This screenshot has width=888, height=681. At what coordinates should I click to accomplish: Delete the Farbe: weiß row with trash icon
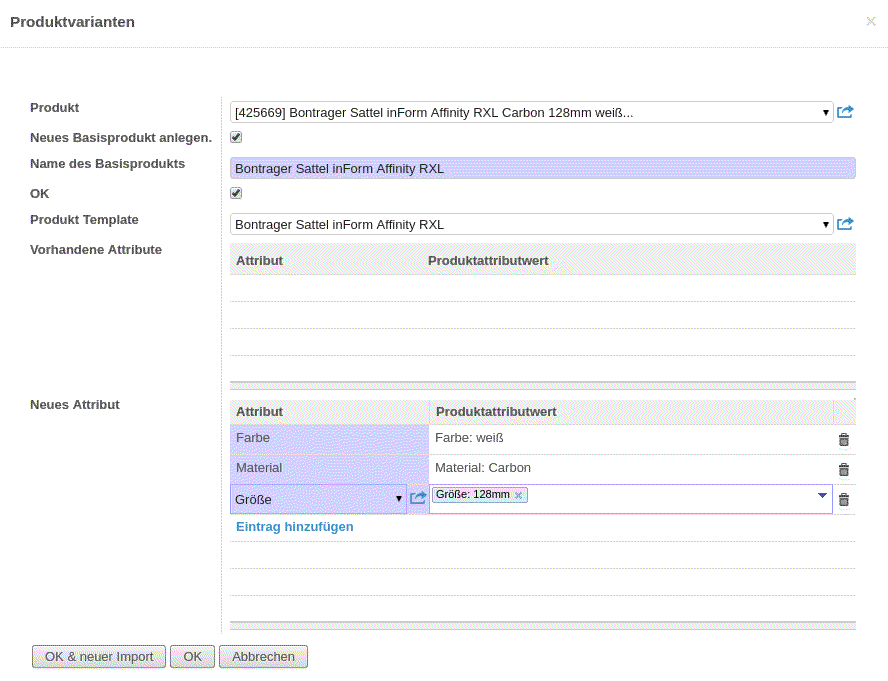pyautogui.click(x=844, y=440)
